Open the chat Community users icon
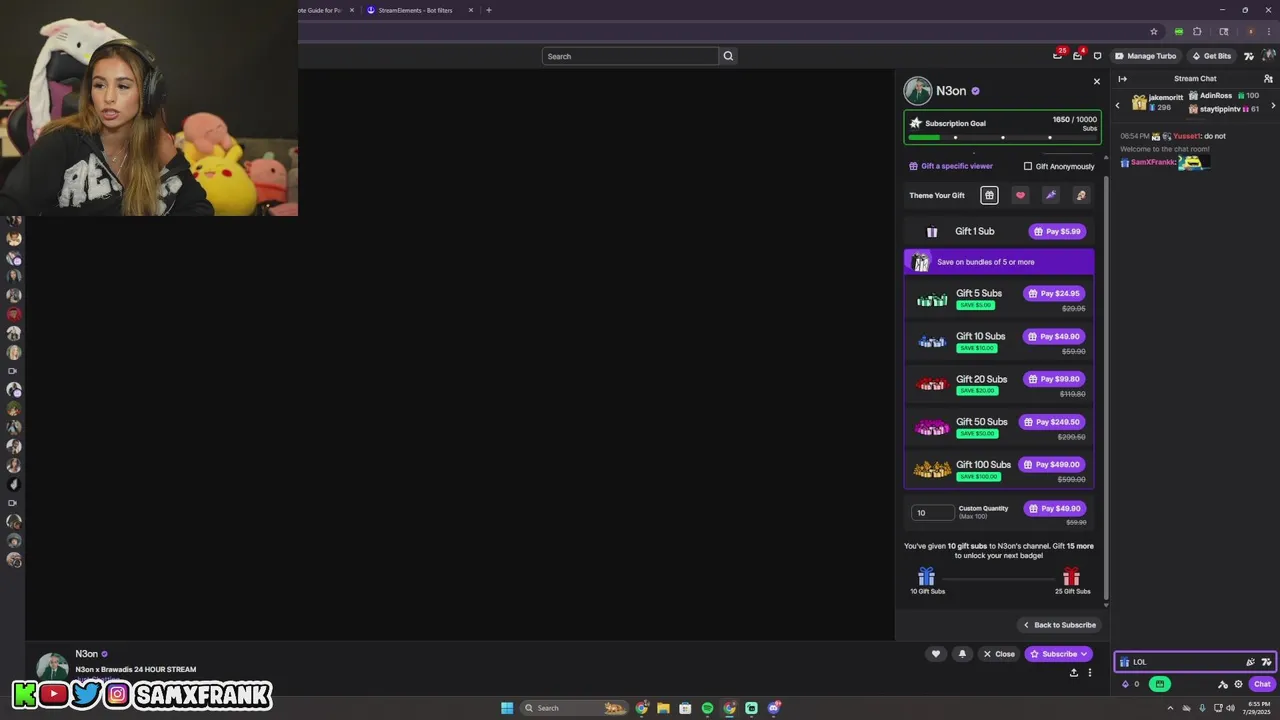The height and width of the screenshot is (720, 1280). click(1268, 79)
